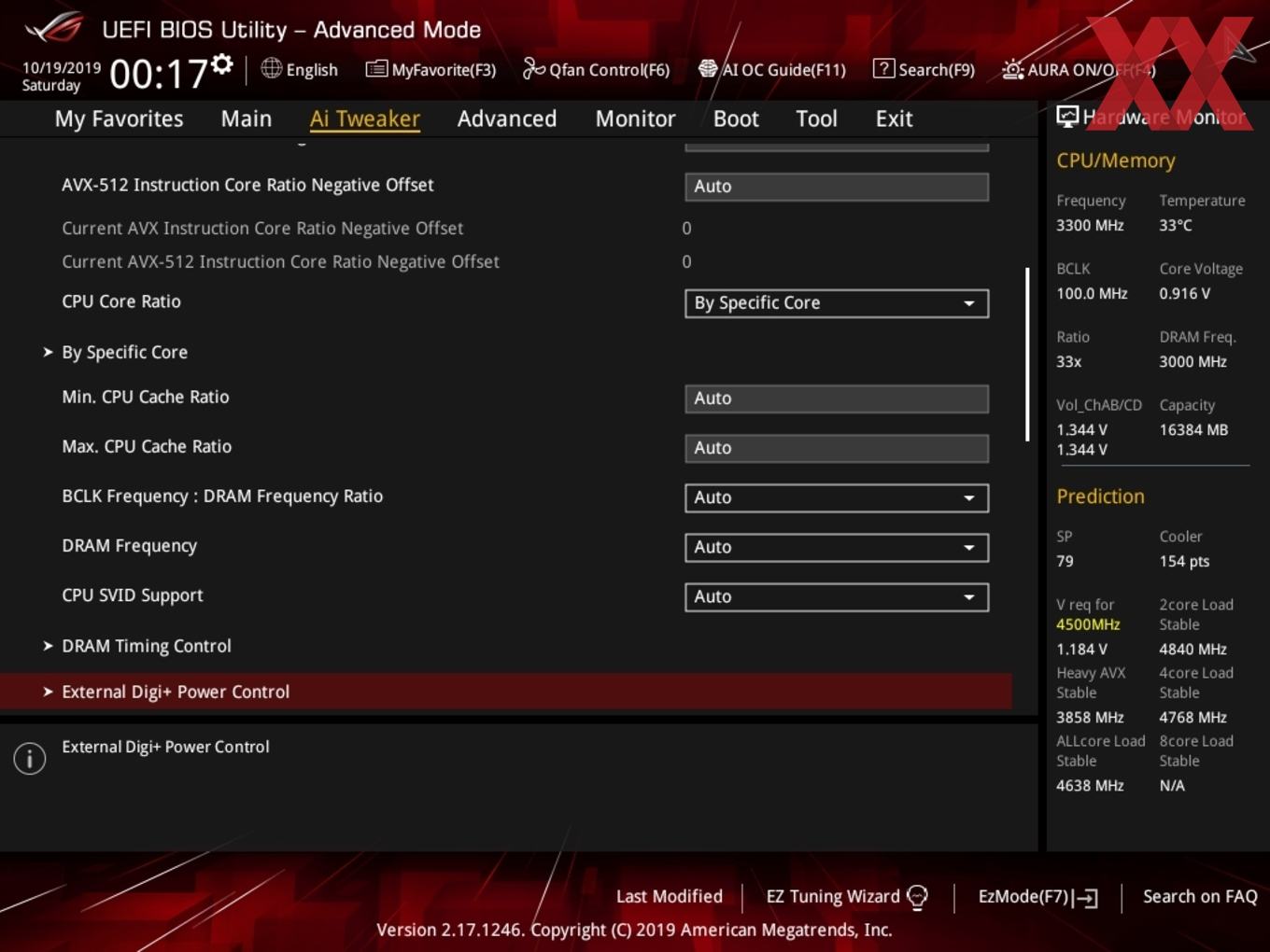
Task: Click AVX-512 Instruction Core Ratio Negative Offset label
Action: pyautogui.click(x=247, y=185)
